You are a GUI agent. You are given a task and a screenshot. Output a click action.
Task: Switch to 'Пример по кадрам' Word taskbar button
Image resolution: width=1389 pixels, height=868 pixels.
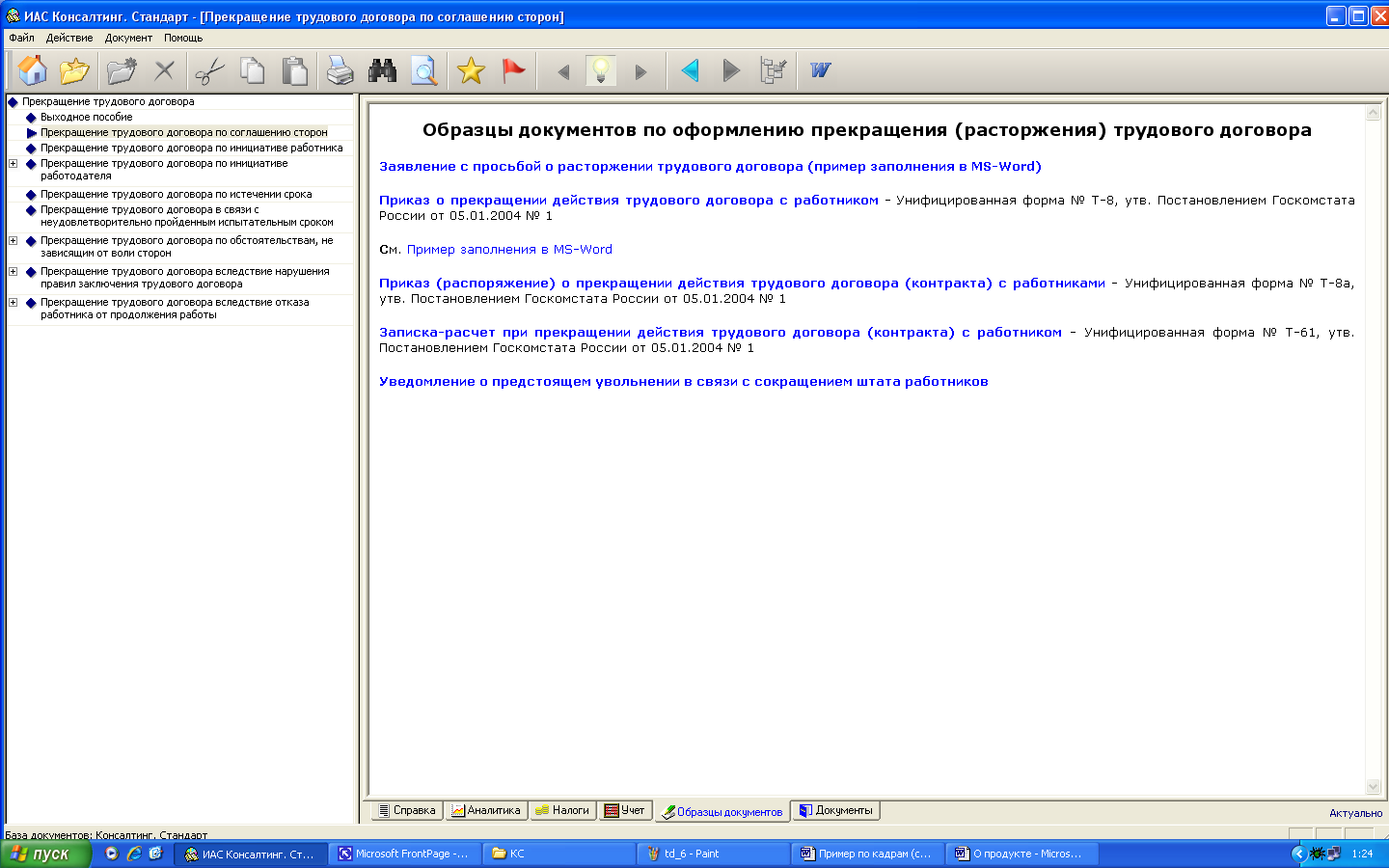pyautogui.click(x=867, y=854)
